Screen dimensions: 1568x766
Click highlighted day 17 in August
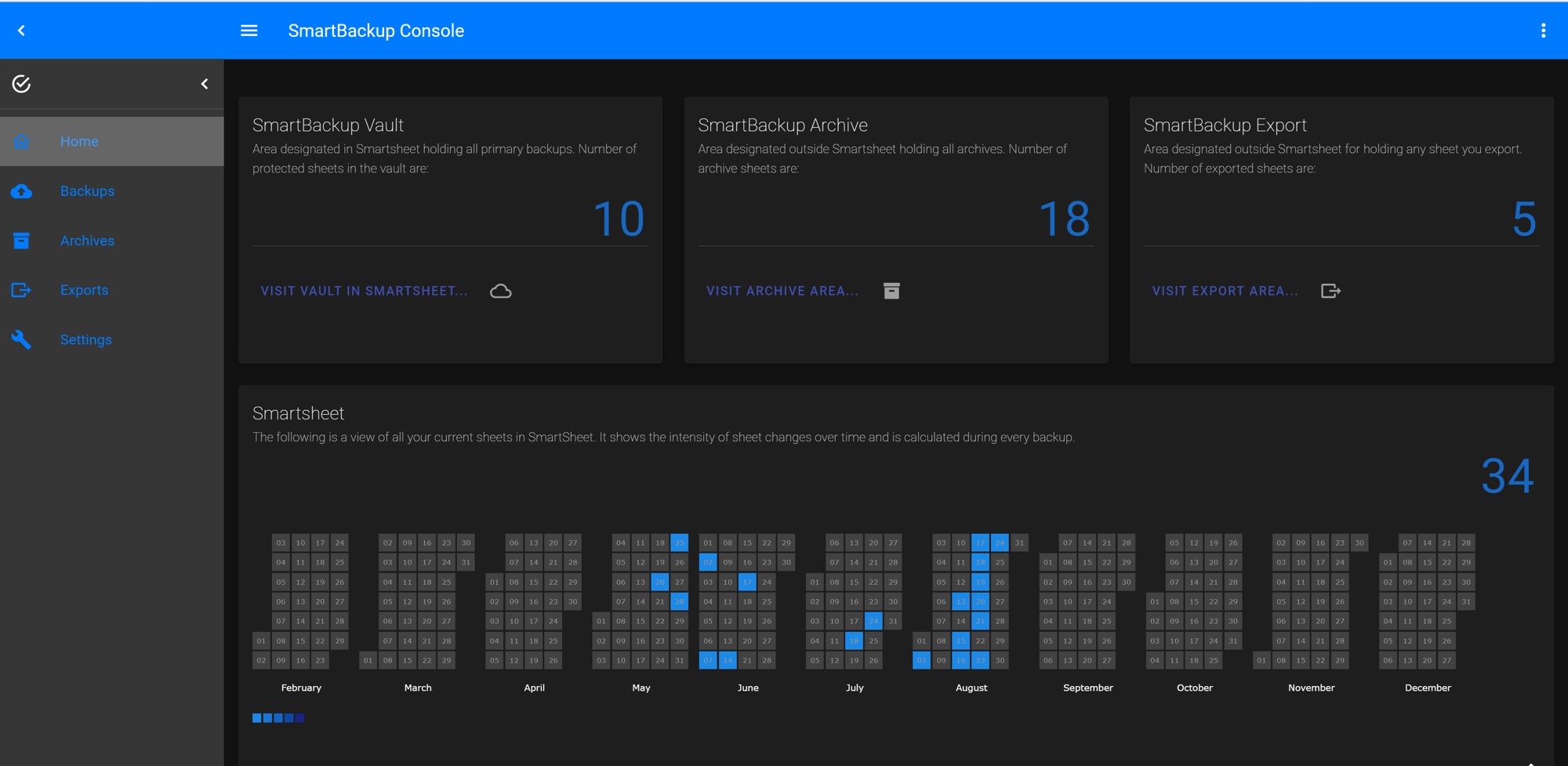pyautogui.click(x=980, y=543)
